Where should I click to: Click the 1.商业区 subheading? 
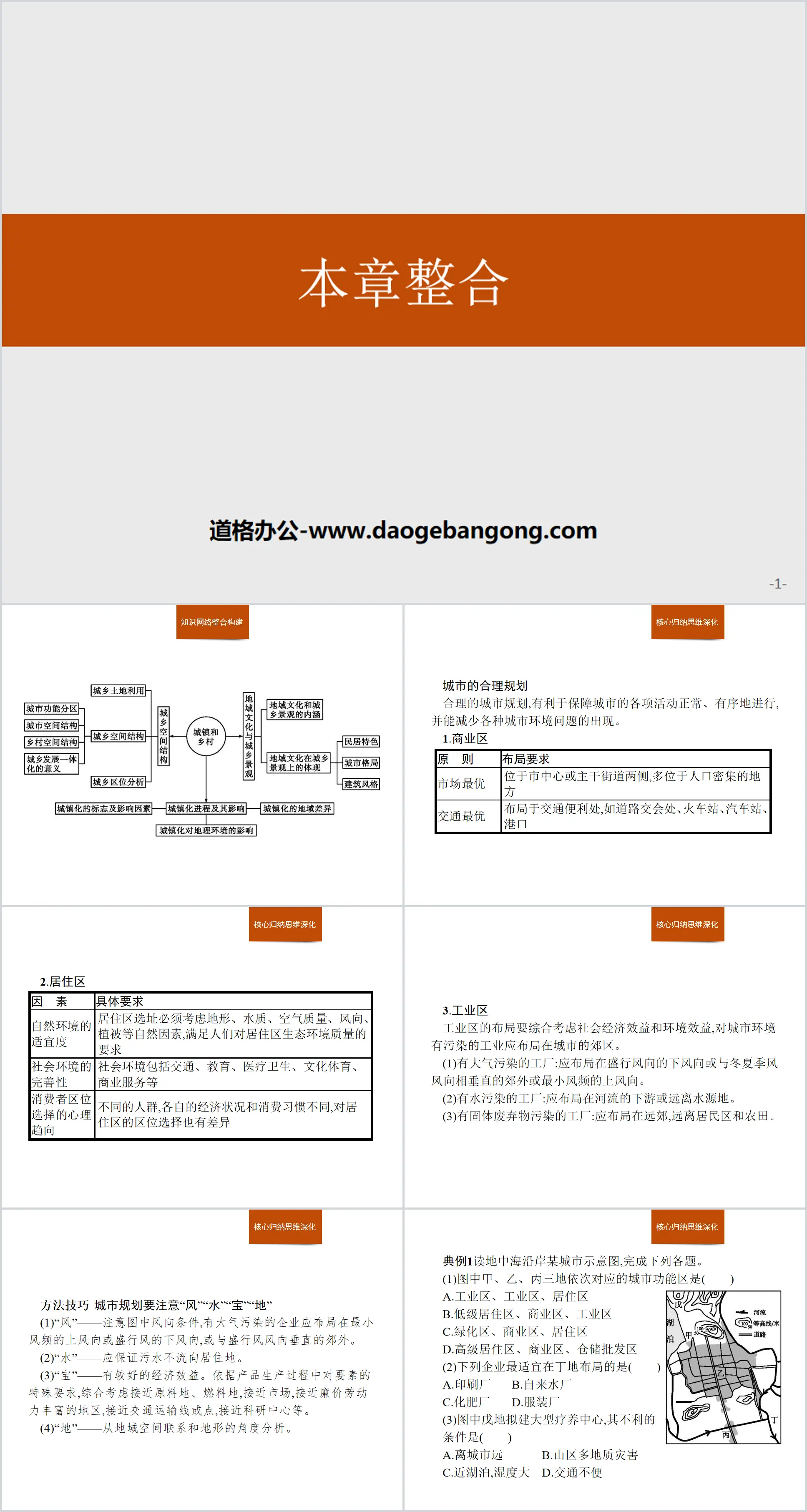coord(465,738)
